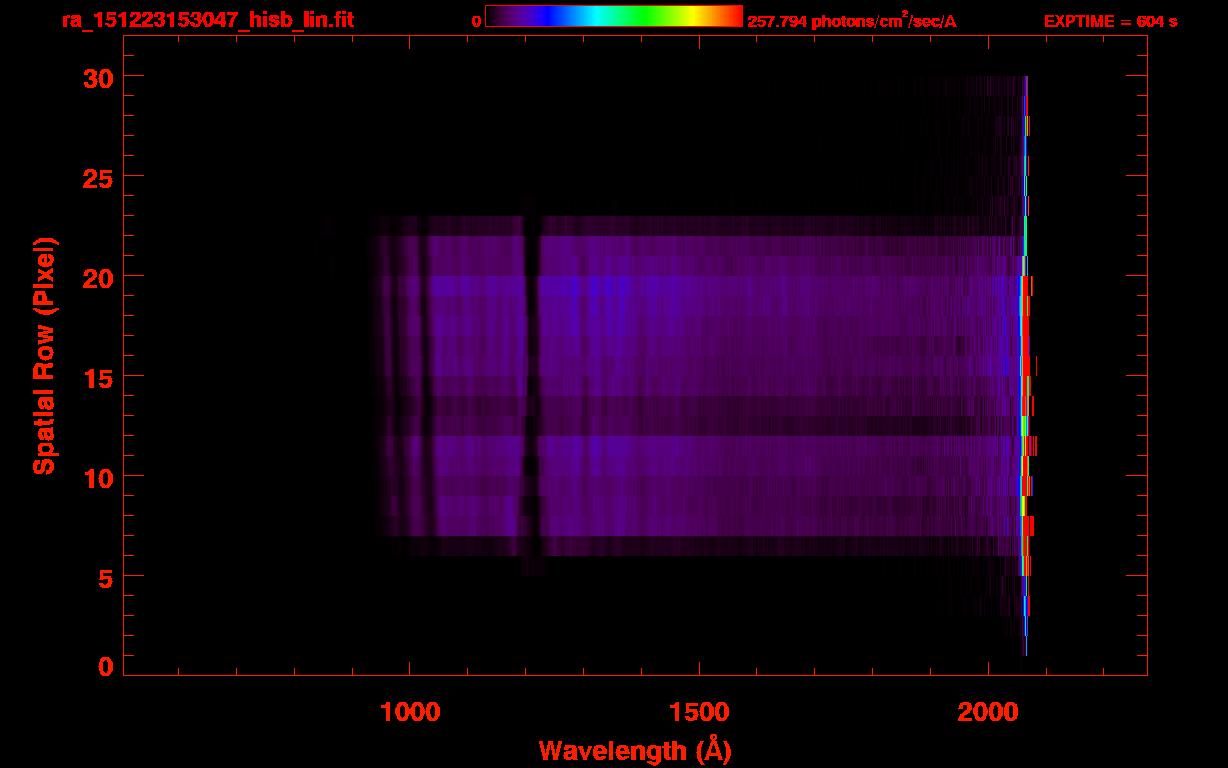Click the y-axis tick label 0
Screen dimensions: 1228x768
[106, 666]
